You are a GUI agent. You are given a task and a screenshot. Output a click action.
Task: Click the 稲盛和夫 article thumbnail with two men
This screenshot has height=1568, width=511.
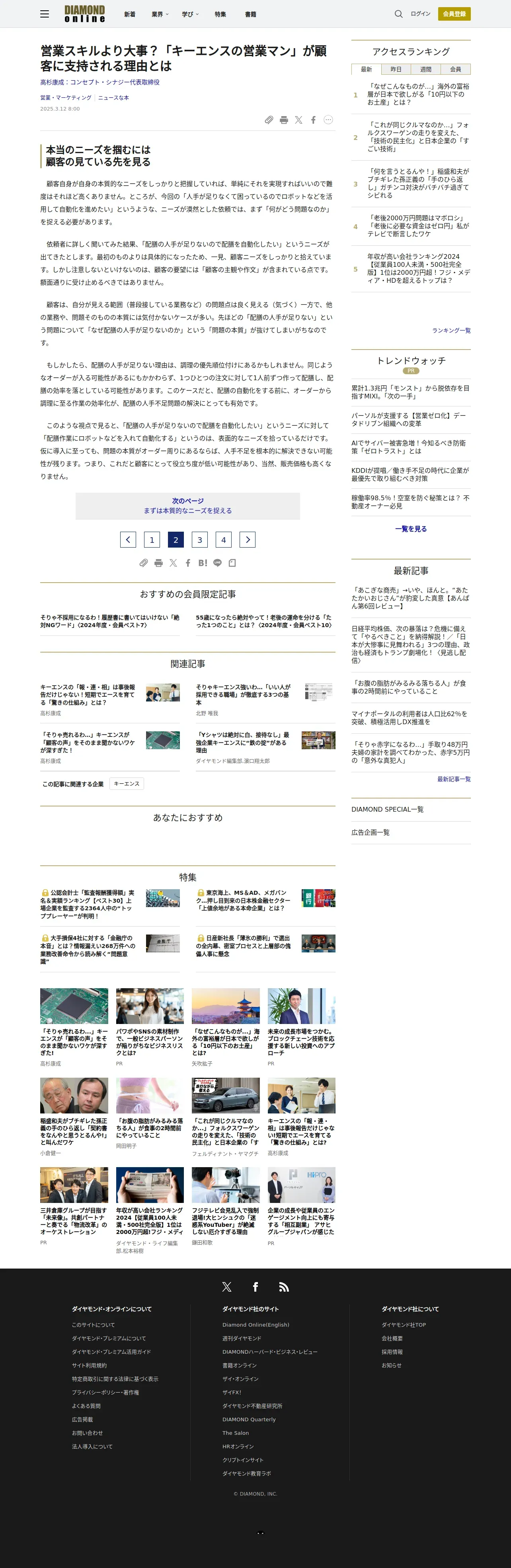tap(74, 1096)
